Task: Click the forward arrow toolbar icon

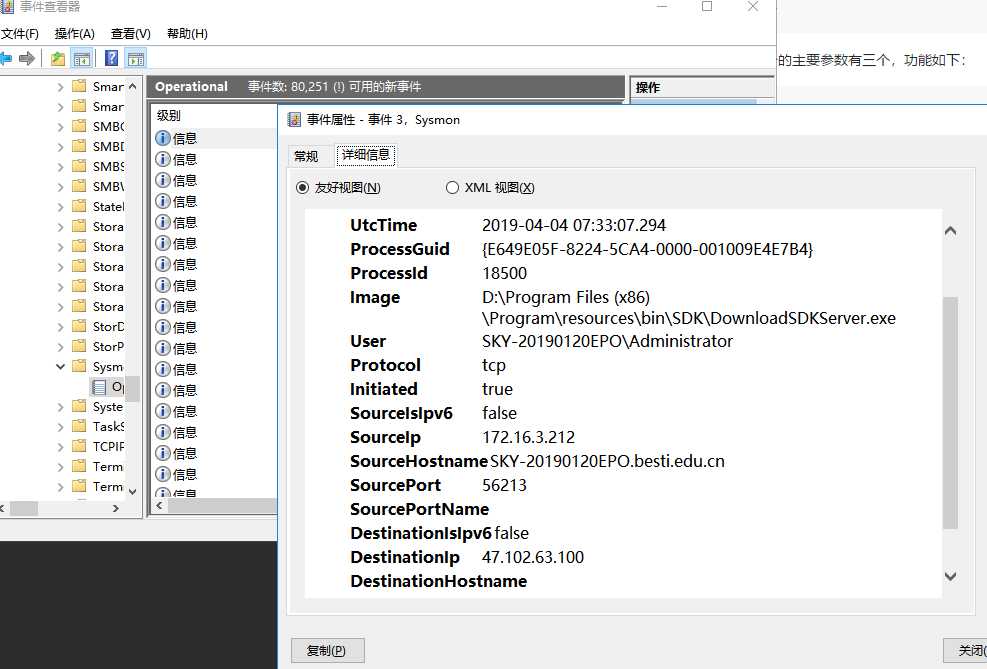Action: (26, 59)
